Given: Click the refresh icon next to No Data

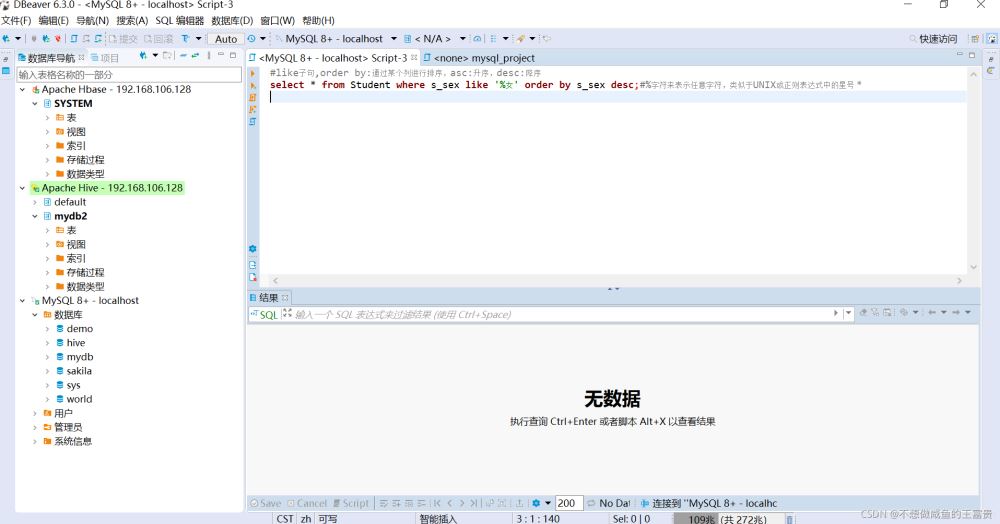Looking at the screenshot, I should click(591, 503).
